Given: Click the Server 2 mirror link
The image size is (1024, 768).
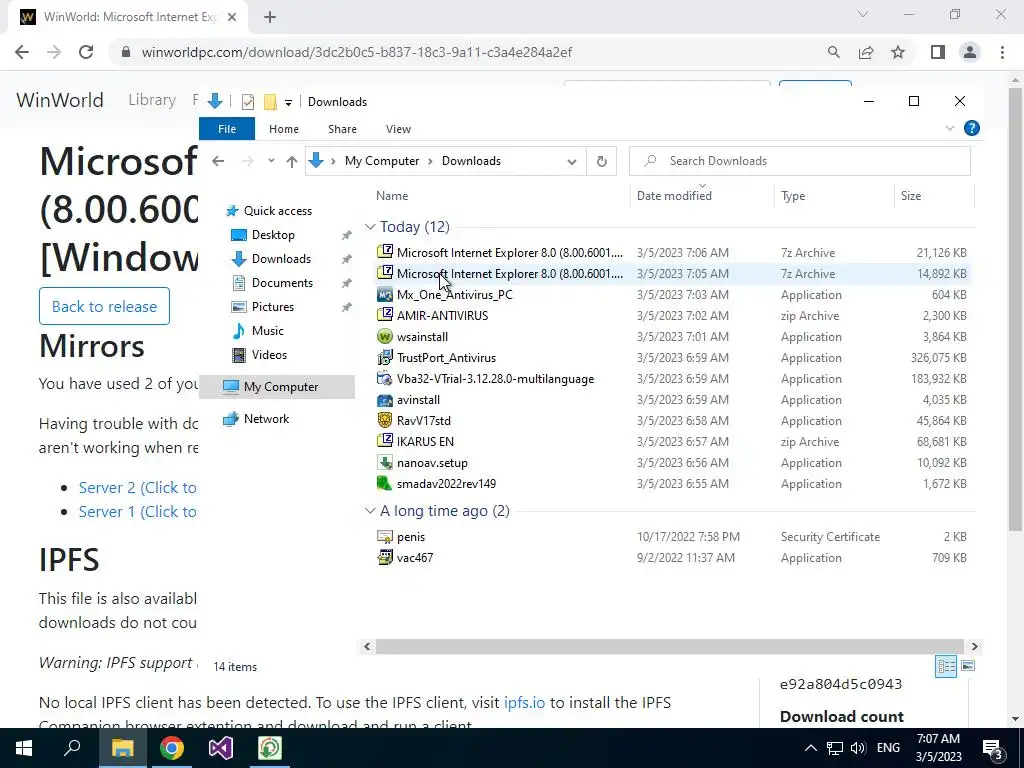Looking at the screenshot, I should pyautogui.click(x=137, y=488).
